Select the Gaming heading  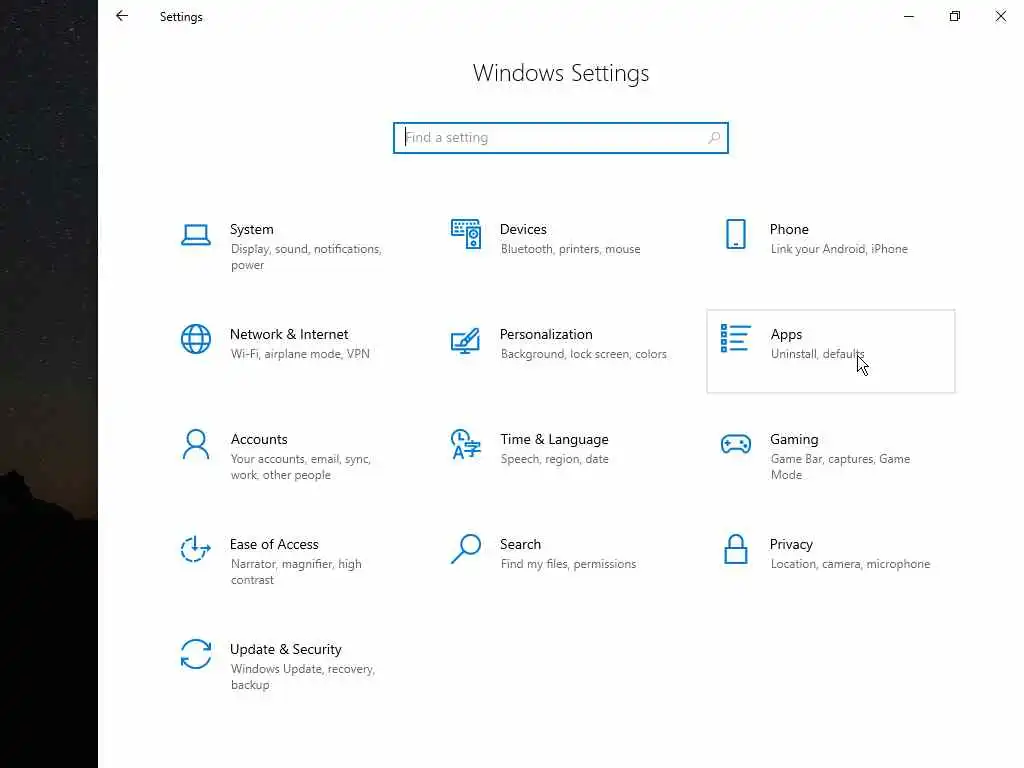[794, 440]
